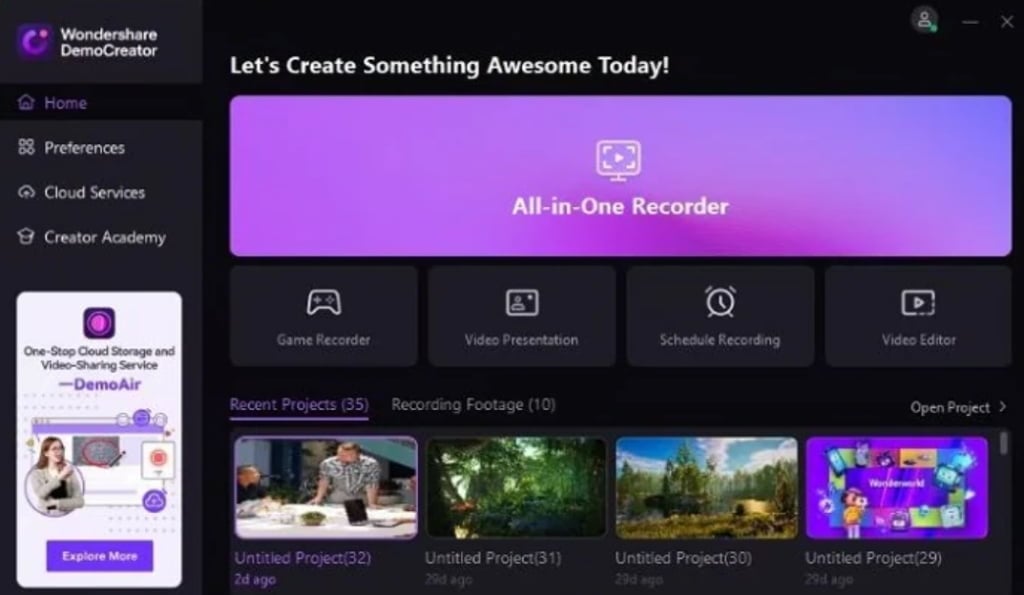Screen dimensions: 1024x595
Task: Open the Game Recorder gamepad icon
Action: point(323,301)
